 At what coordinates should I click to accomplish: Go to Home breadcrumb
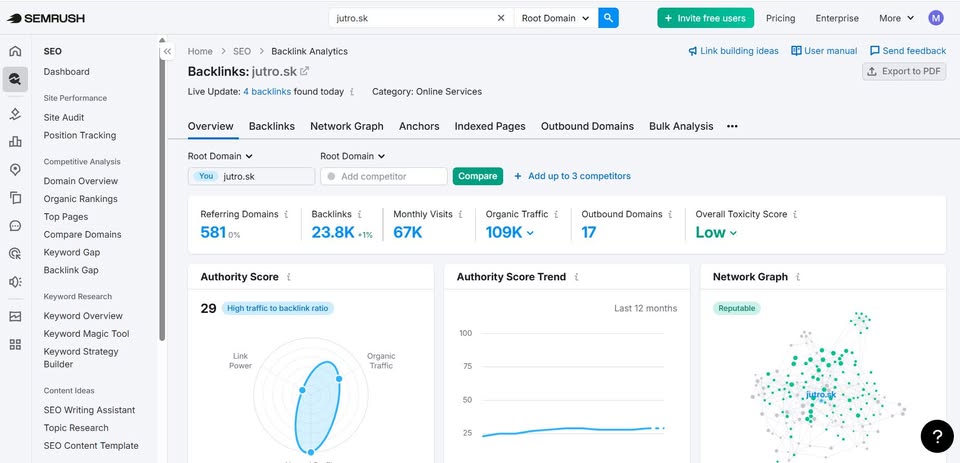click(x=200, y=51)
